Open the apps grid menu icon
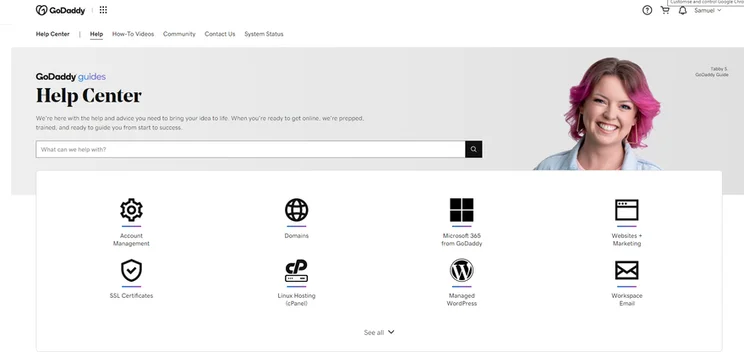The width and height of the screenshot is (744, 363). 103,10
